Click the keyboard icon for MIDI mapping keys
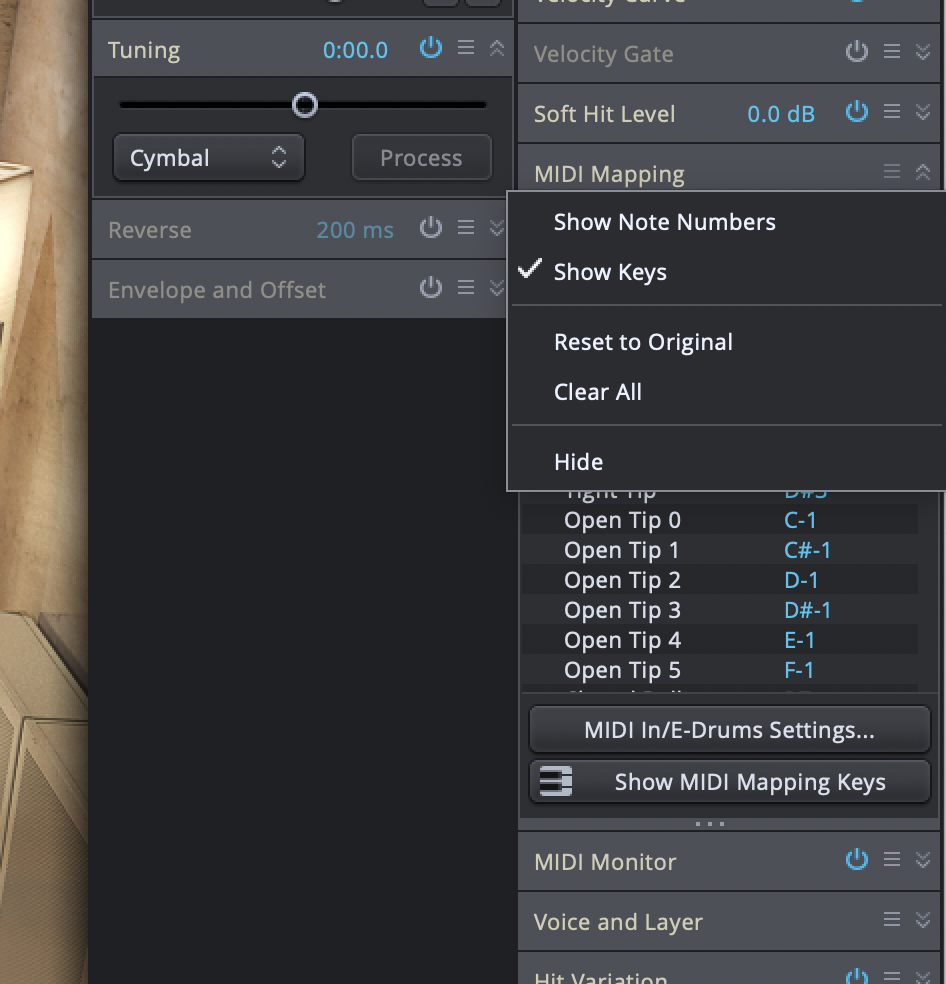946x984 pixels. pos(555,782)
